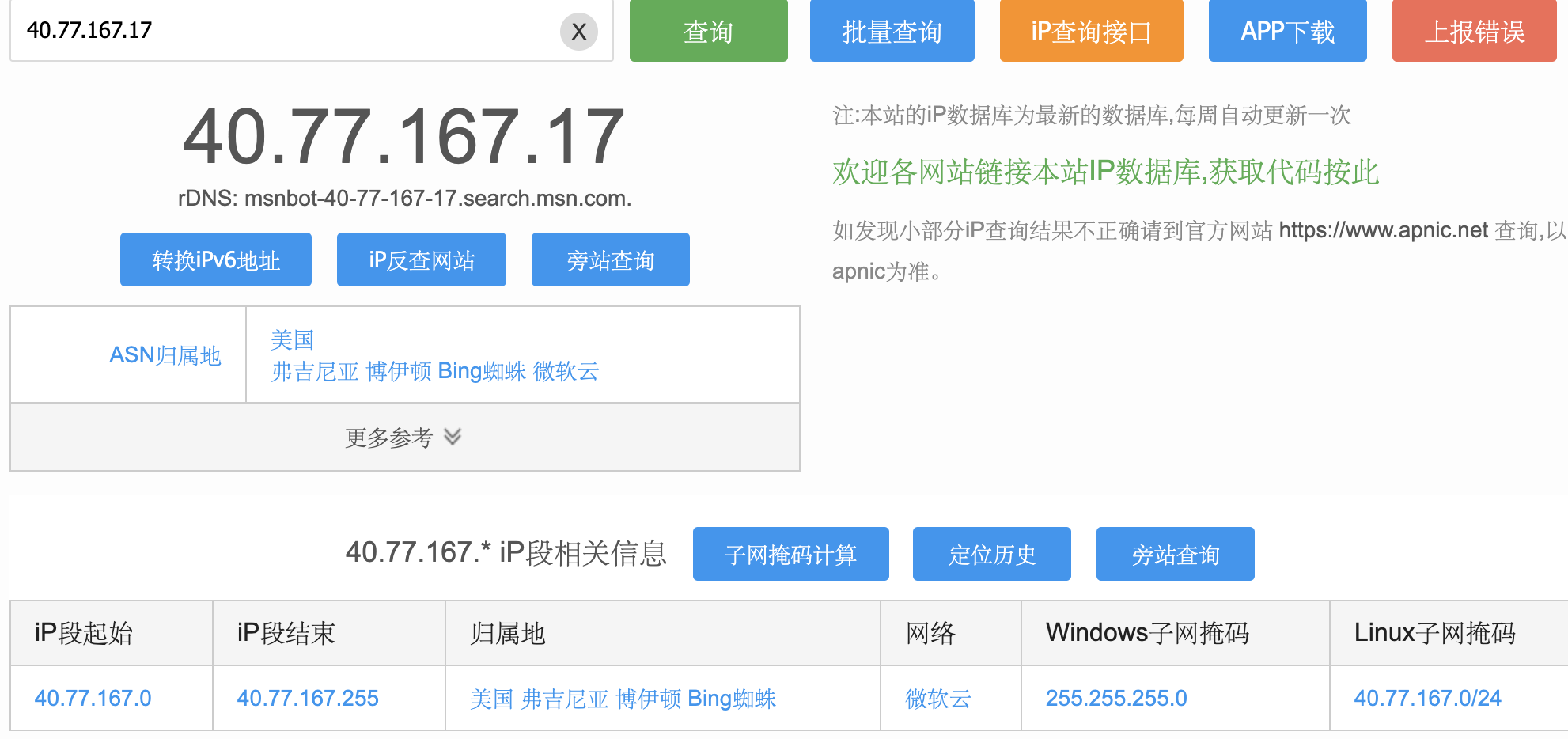Open the 40.77.167.0/24 Linux mask link
The image size is (1568, 739).
click(1427, 698)
